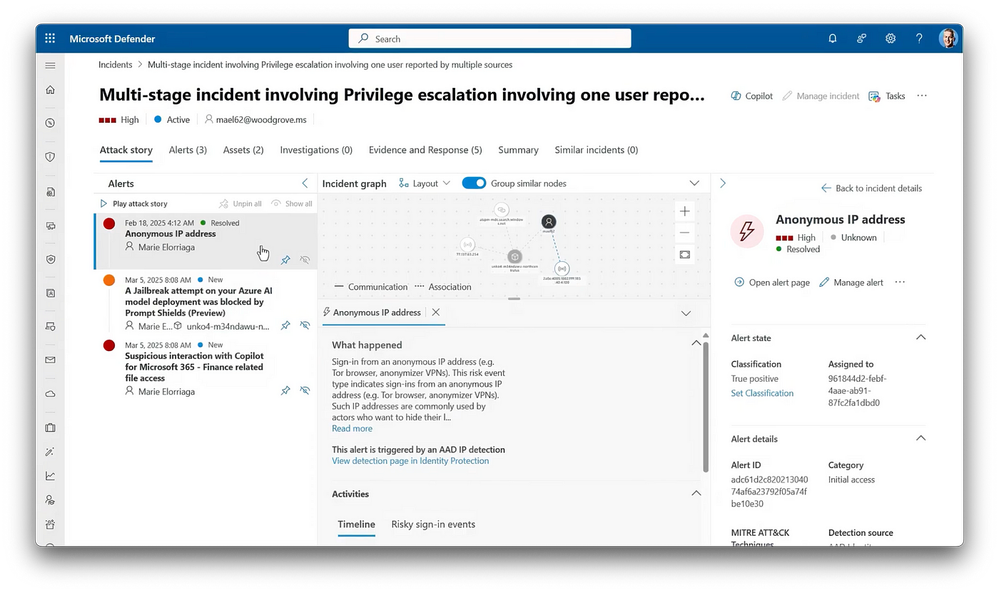The image size is (999, 593).
Task: Open the briefcase icon in sidebar
Action: 50,427
